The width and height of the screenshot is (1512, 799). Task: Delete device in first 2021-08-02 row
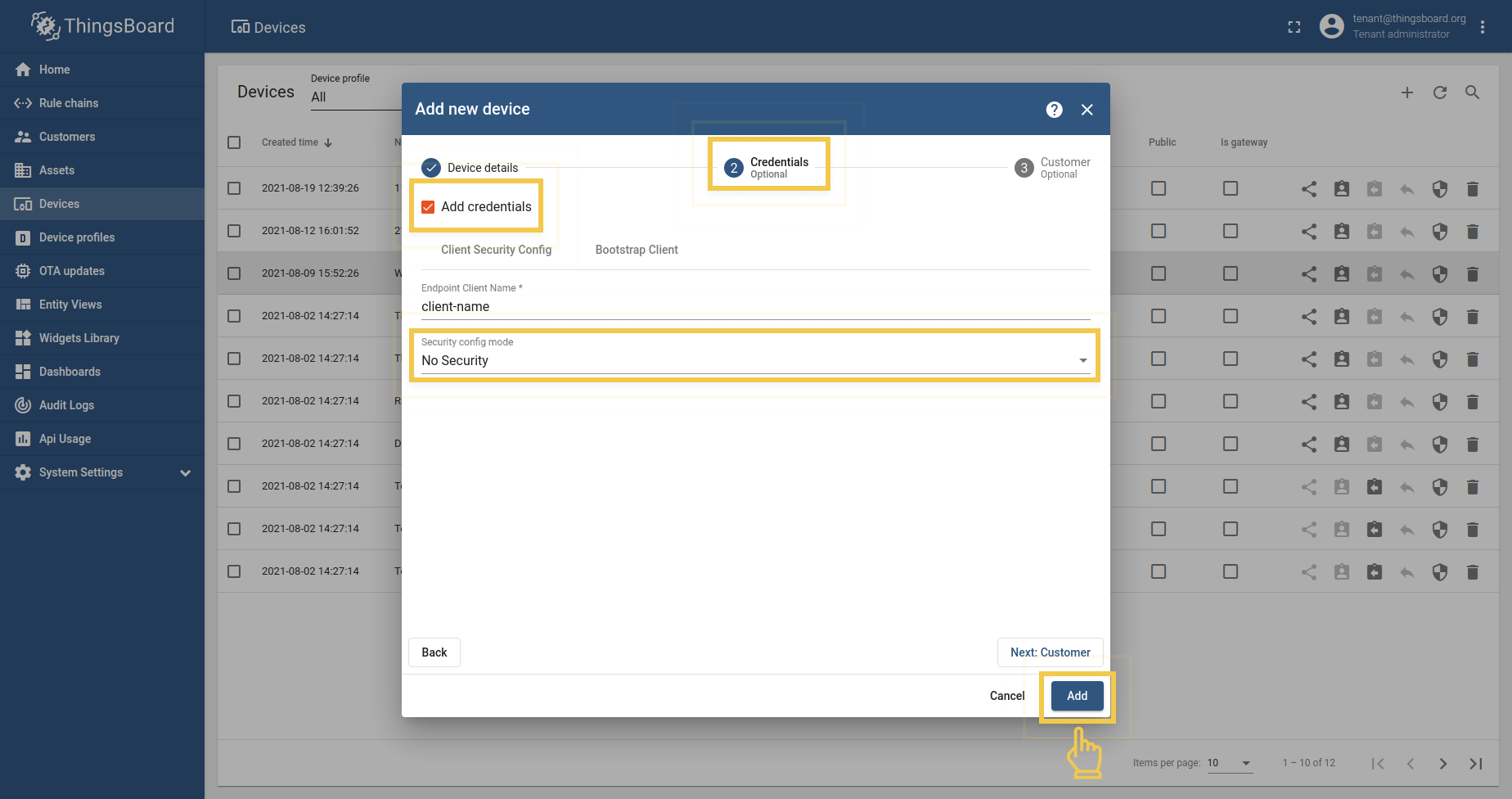coord(1472,317)
